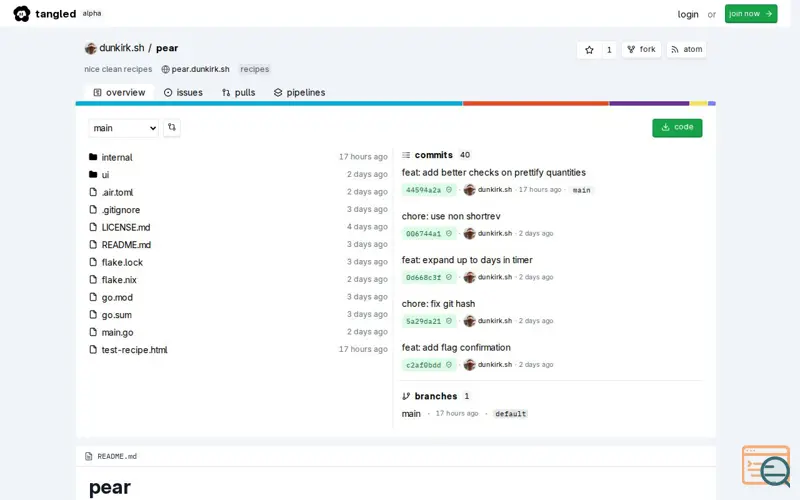This screenshot has height=500, width=800.
Task: Switch to the issues tab
Action: click(x=183, y=92)
